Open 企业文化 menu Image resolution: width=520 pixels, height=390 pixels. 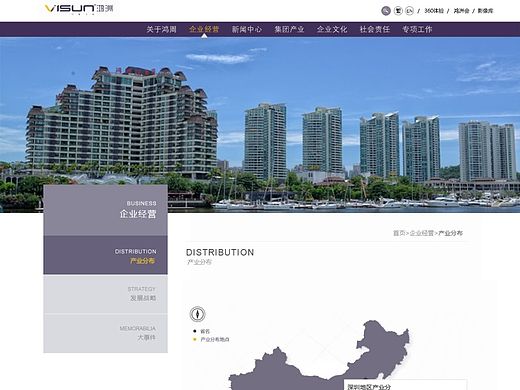click(332, 29)
